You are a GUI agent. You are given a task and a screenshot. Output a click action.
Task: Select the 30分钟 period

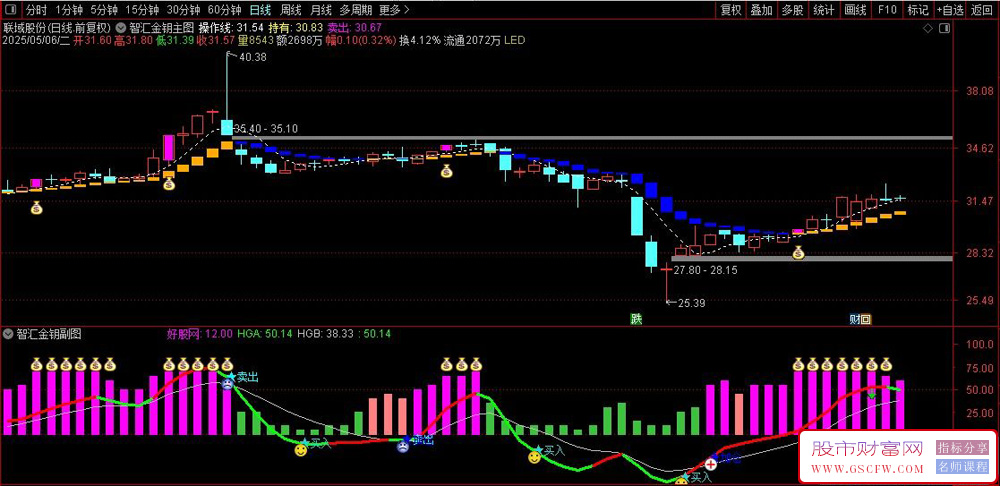coord(184,10)
